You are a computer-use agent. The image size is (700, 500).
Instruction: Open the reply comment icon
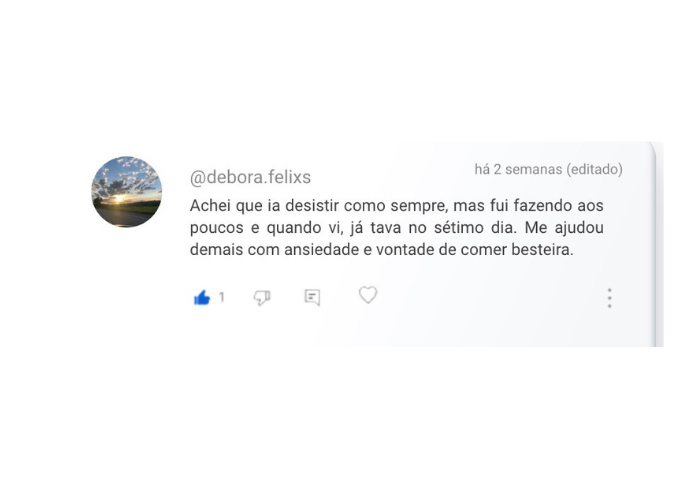tap(312, 297)
